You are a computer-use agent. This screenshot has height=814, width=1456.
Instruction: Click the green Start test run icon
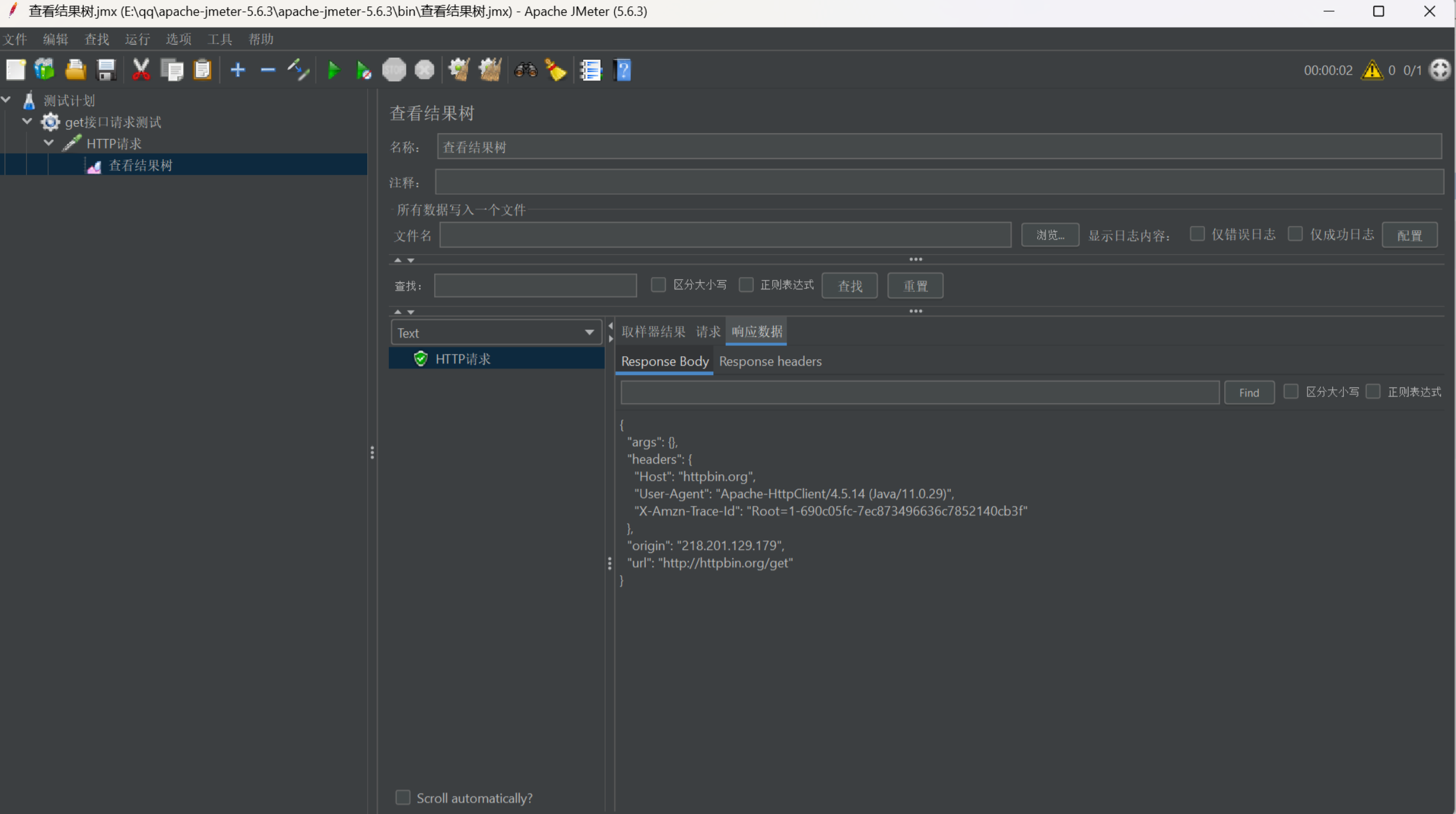click(333, 70)
